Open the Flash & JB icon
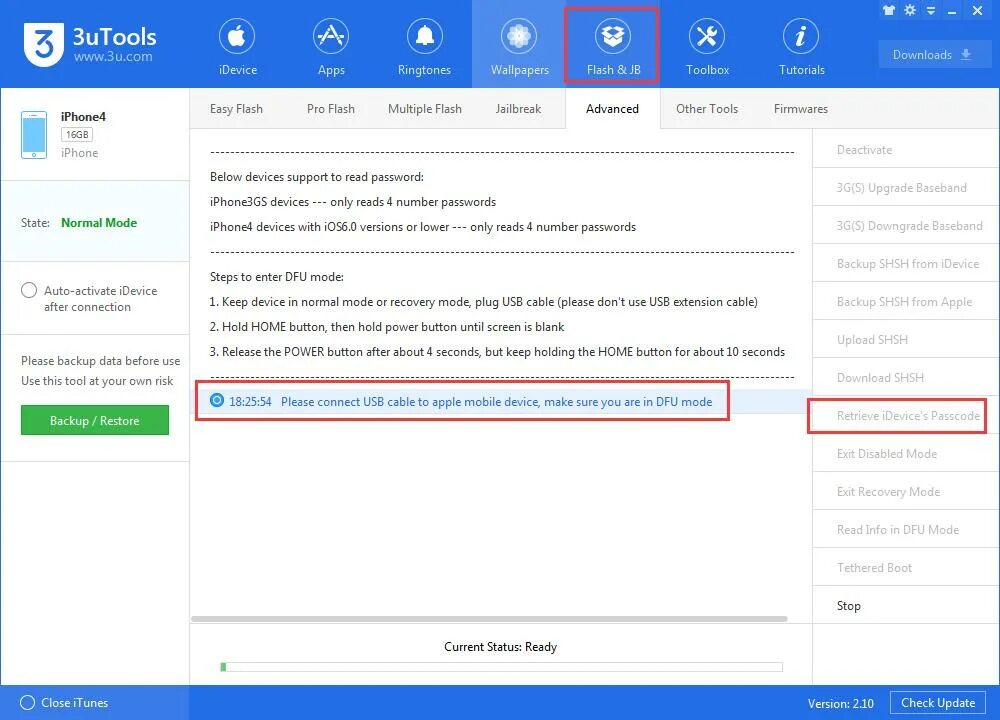The image size is (1000, 720). click(612, 36)
